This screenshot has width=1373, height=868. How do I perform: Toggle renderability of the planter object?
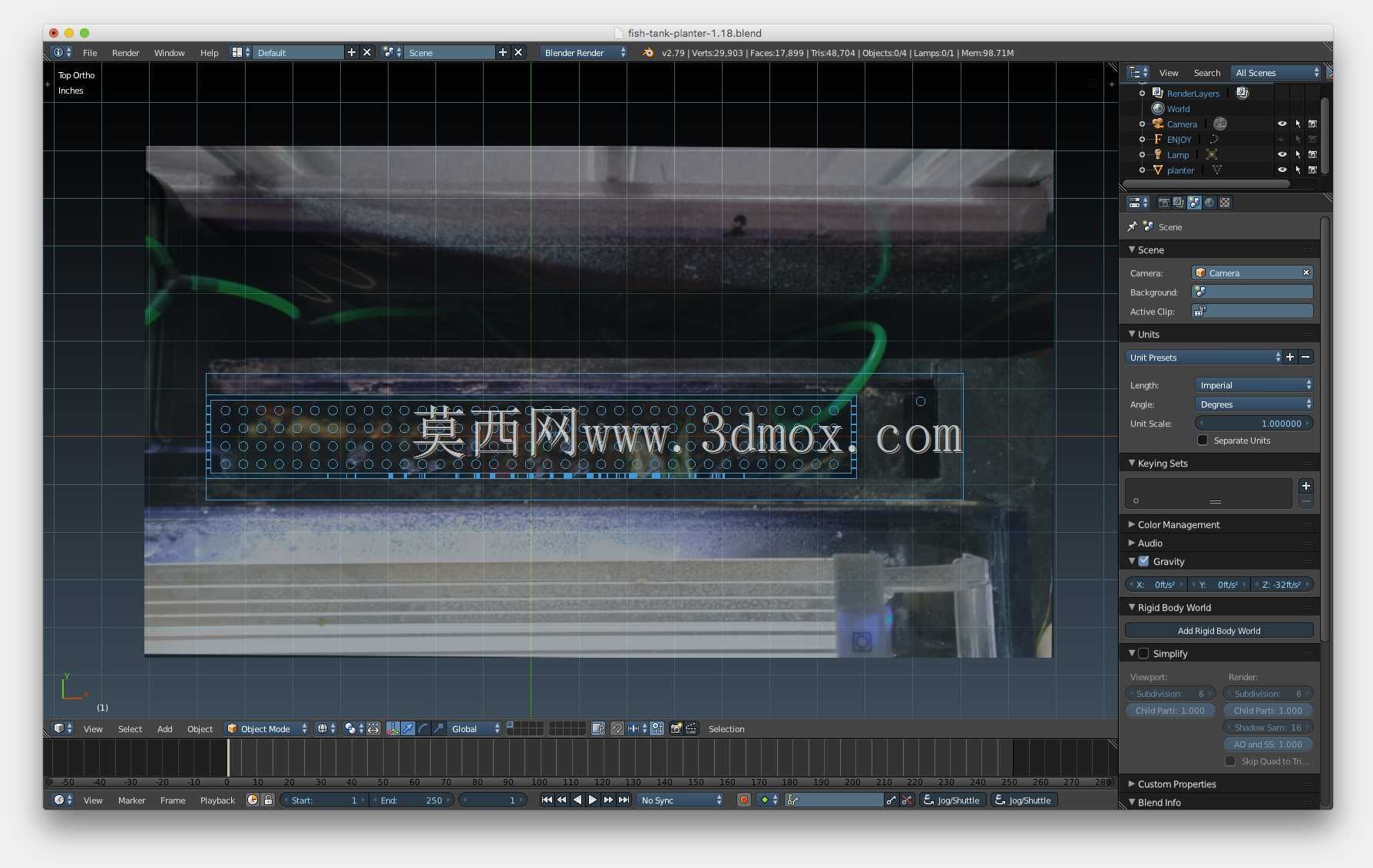click(x=1312, y=170)
